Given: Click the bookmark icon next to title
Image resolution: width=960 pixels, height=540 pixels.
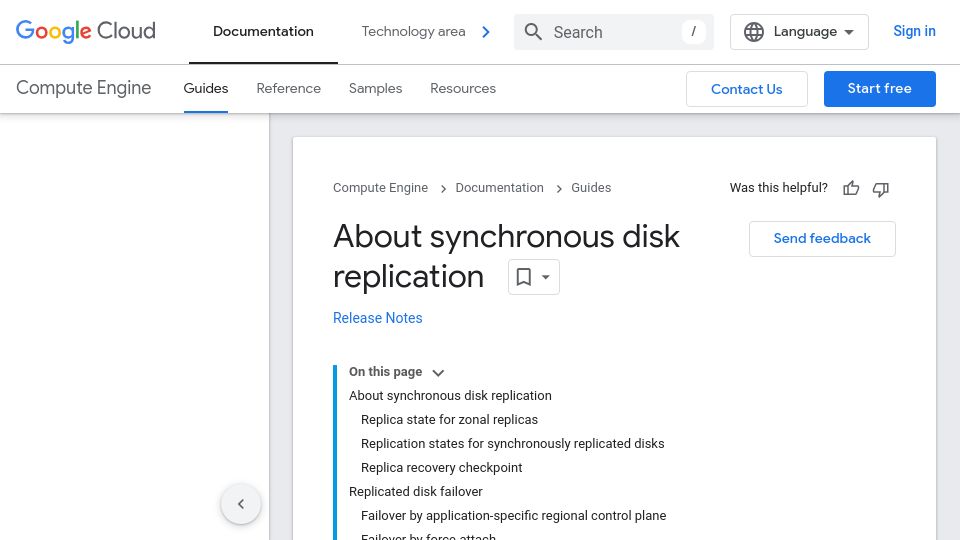Looking at the screenshot, I should point(523,277).
